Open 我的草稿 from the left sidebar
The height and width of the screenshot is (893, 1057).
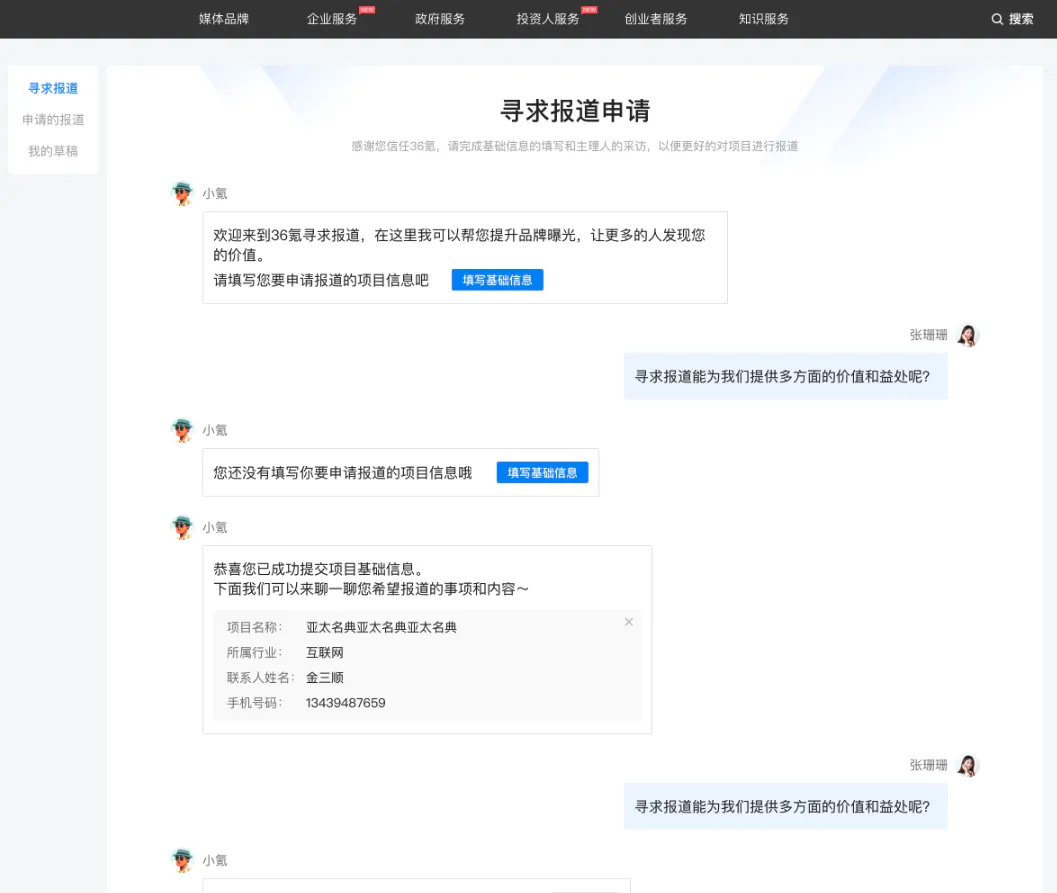click(x=53, y=151)
